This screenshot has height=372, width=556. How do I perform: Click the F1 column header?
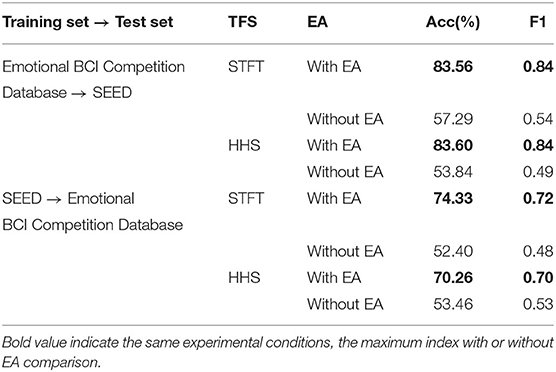pyautogui.click(x=538, y=22)
